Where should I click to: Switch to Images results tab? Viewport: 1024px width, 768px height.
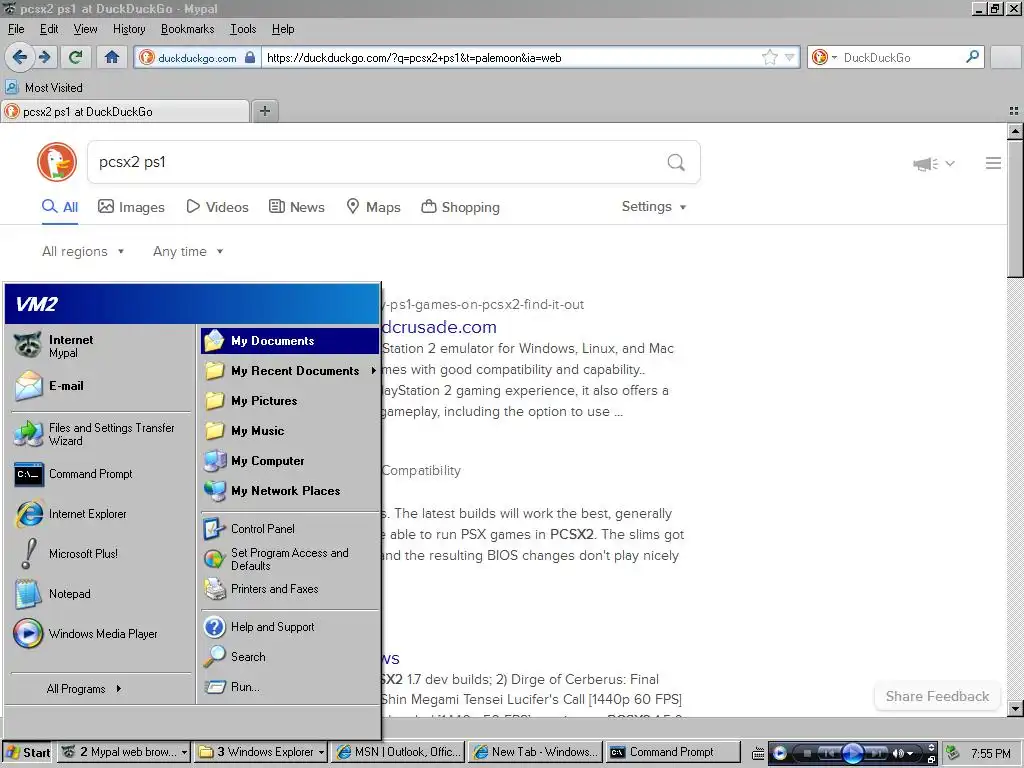(x=131, y=207)
